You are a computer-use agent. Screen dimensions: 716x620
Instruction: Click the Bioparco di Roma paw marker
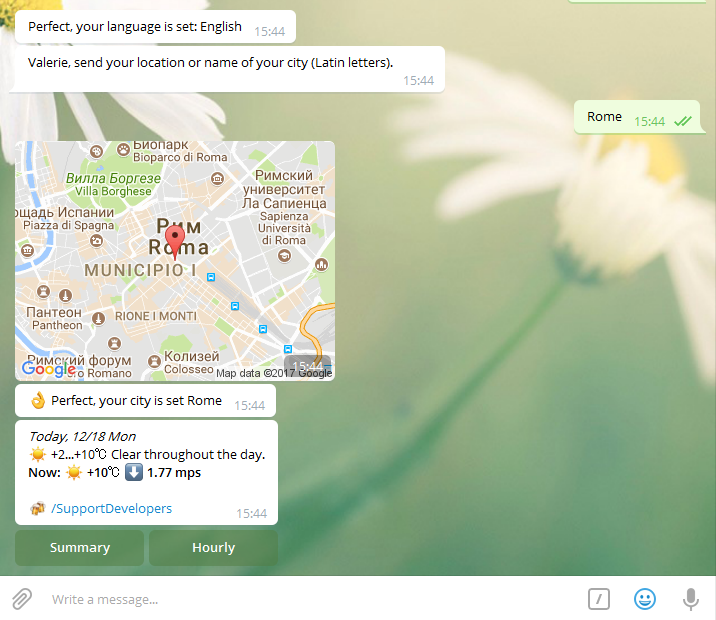click(123, 149)
